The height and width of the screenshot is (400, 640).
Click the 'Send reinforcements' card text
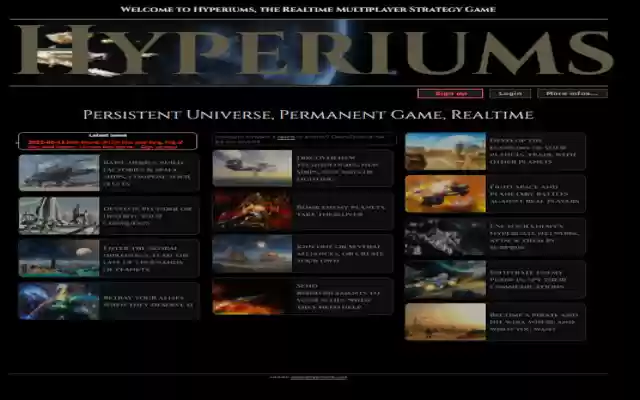(338, 297)
